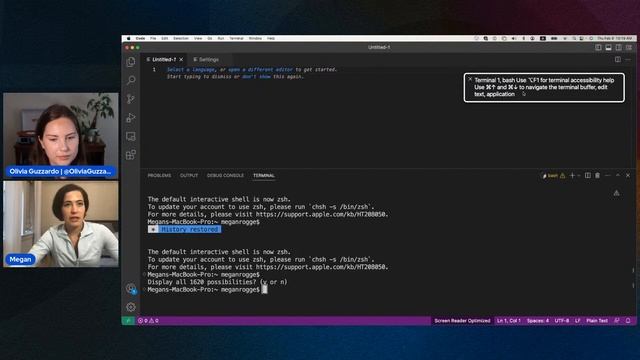Image resolution: width=640 pixels, height=360 pixels.
Task: Open the Extensions view
Action: pyautogui.click(x=131, y=155)
